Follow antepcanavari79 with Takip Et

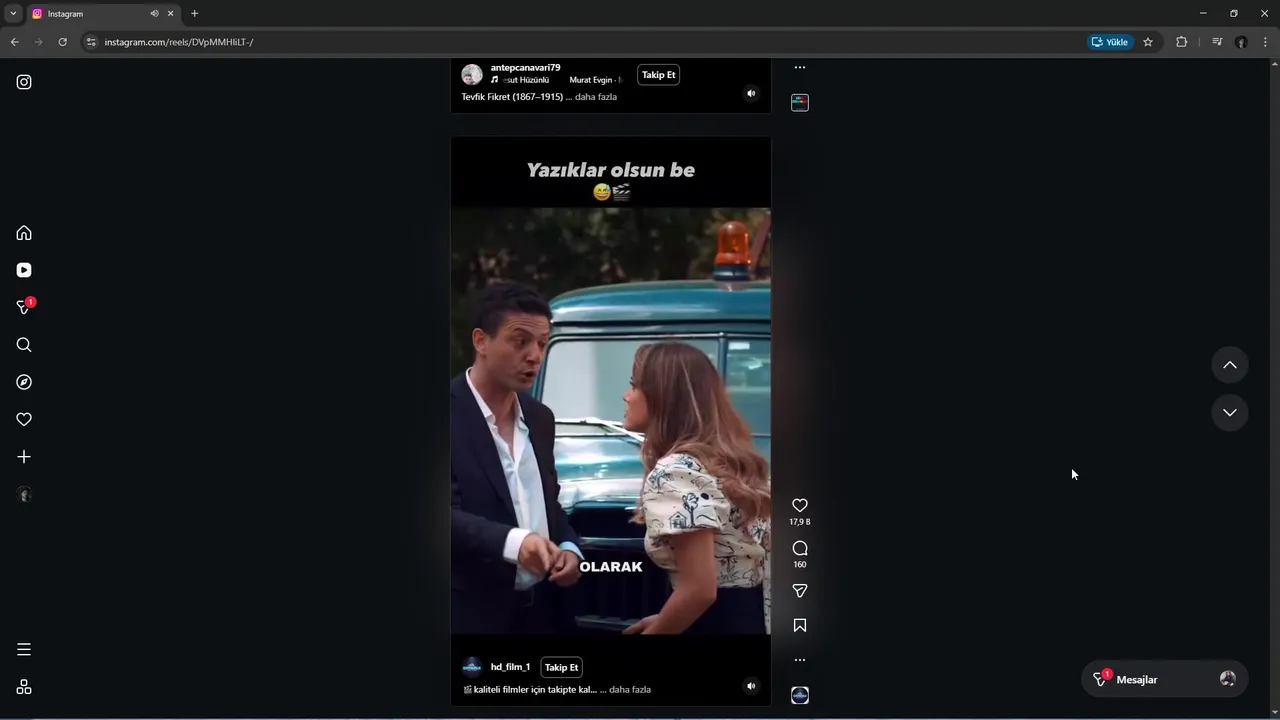(658, 75)
